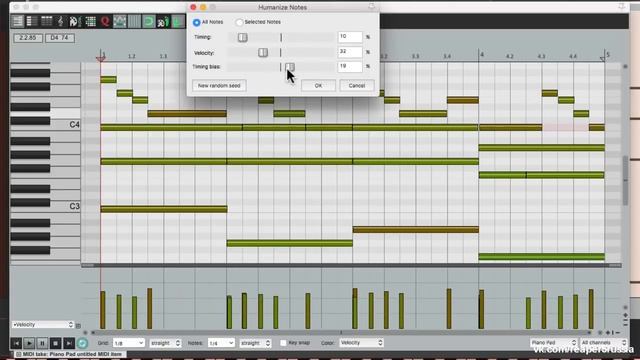Click the green icon beside Humanize dialog
The width and height of the screenshot is (640, 360).
point(178,21)
